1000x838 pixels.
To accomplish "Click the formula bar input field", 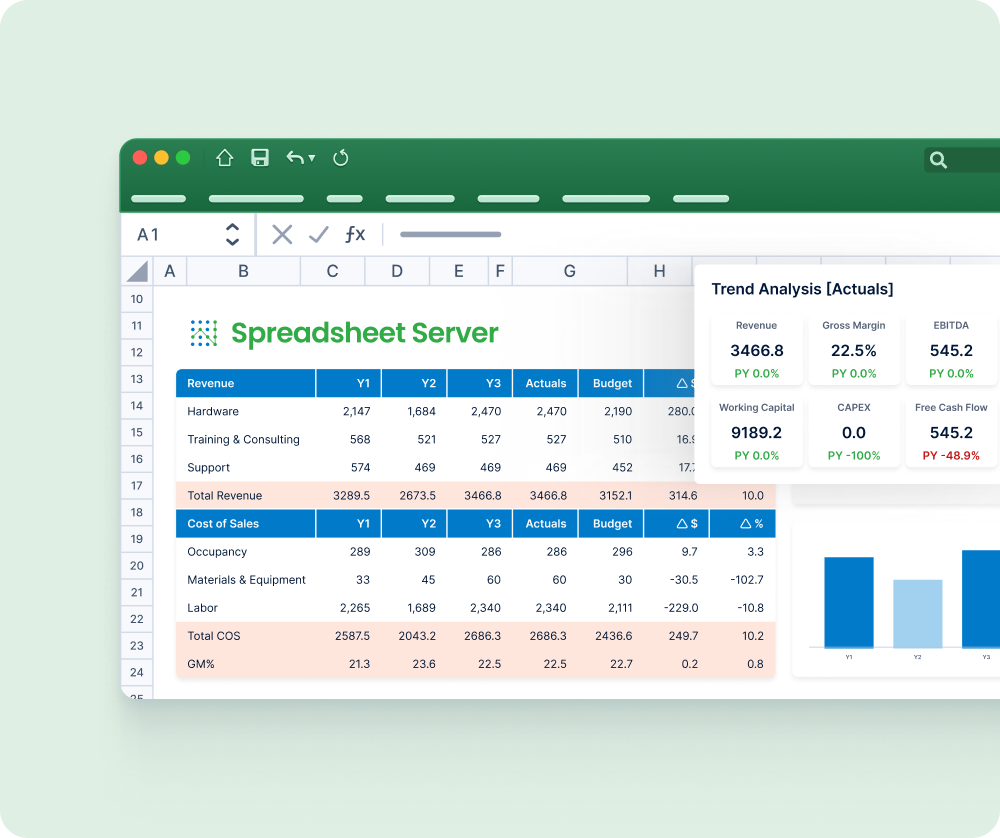I will (x=600, y=234).
